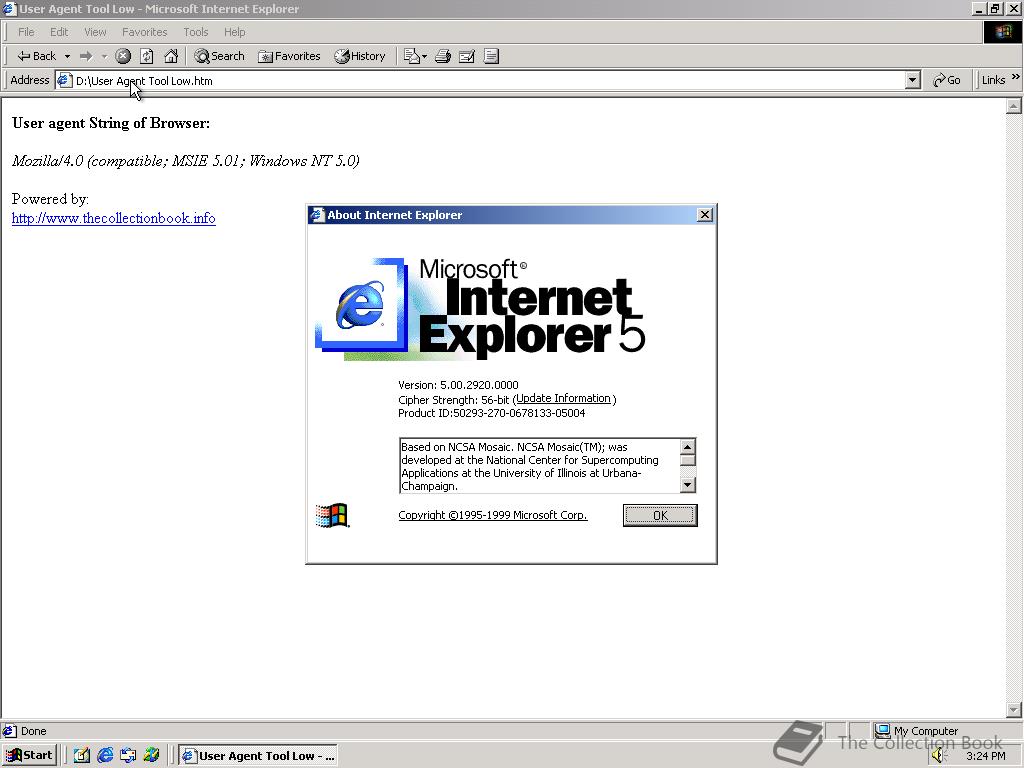
Task: Open the Favorites sidebar
Action: click(289, 56)
